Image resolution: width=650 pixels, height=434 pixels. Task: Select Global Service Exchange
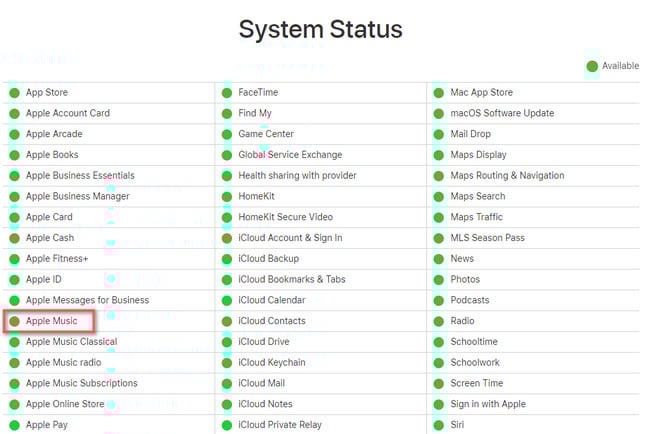click(290, 155)
